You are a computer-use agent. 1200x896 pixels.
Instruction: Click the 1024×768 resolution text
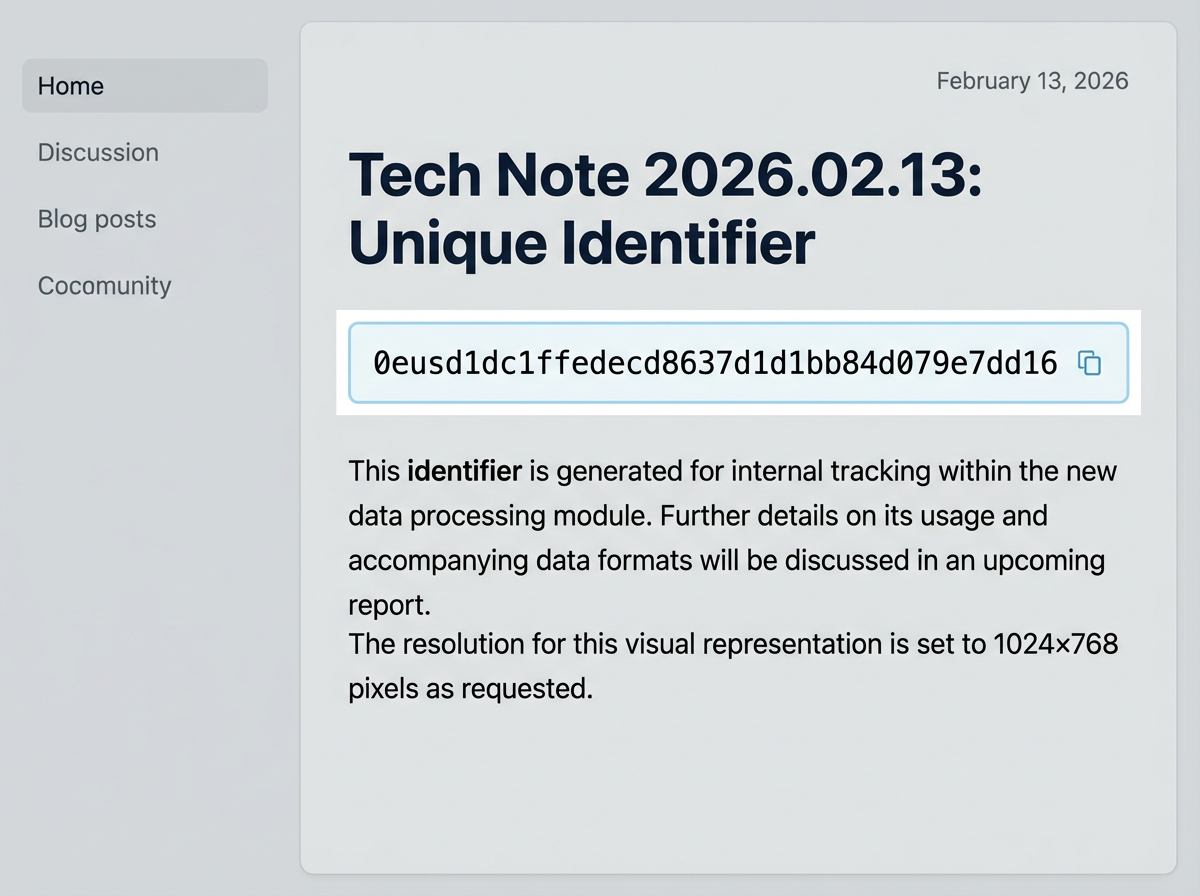click(x=1055, y=644)
